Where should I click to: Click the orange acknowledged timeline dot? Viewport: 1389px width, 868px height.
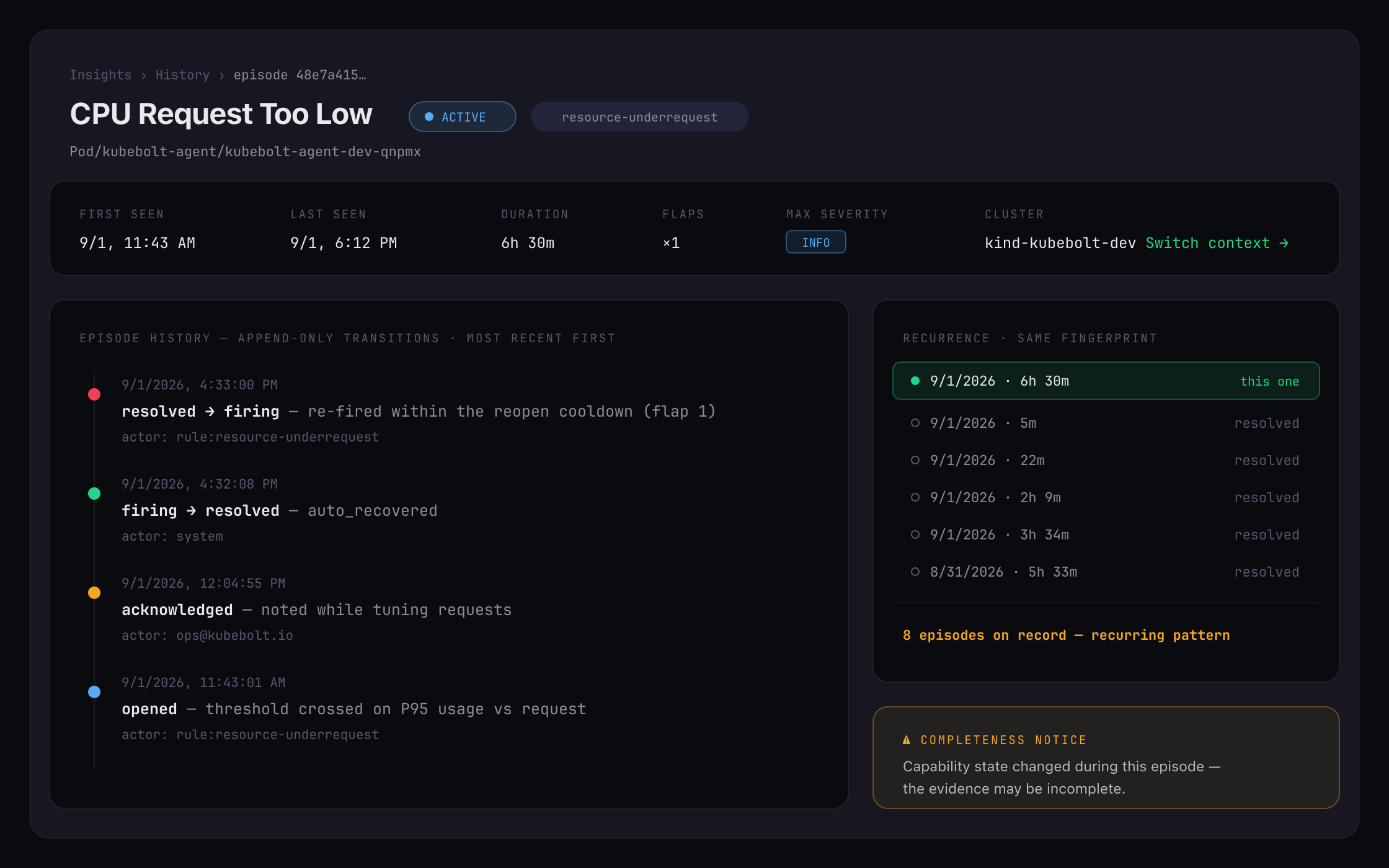coord(94,593)
